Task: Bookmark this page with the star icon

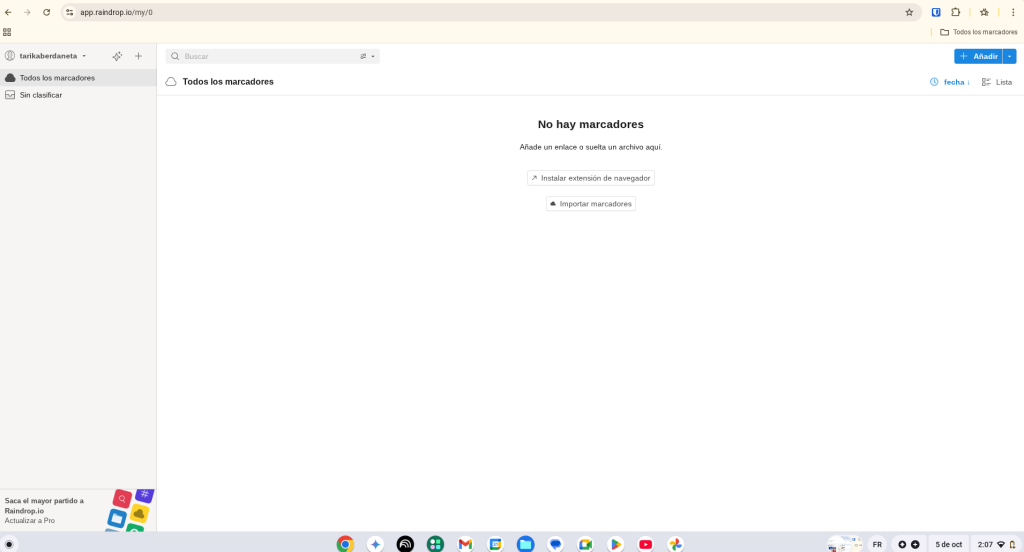Action: point(909,12)
